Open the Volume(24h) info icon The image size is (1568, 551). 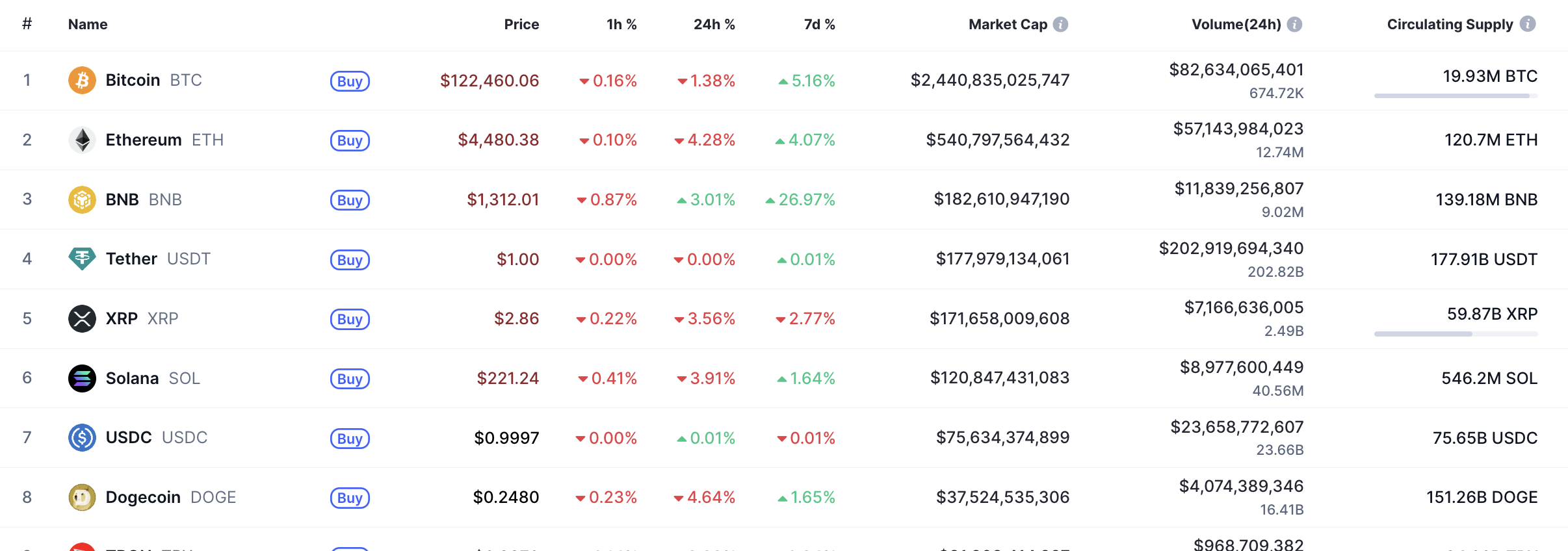(1294, 24)
